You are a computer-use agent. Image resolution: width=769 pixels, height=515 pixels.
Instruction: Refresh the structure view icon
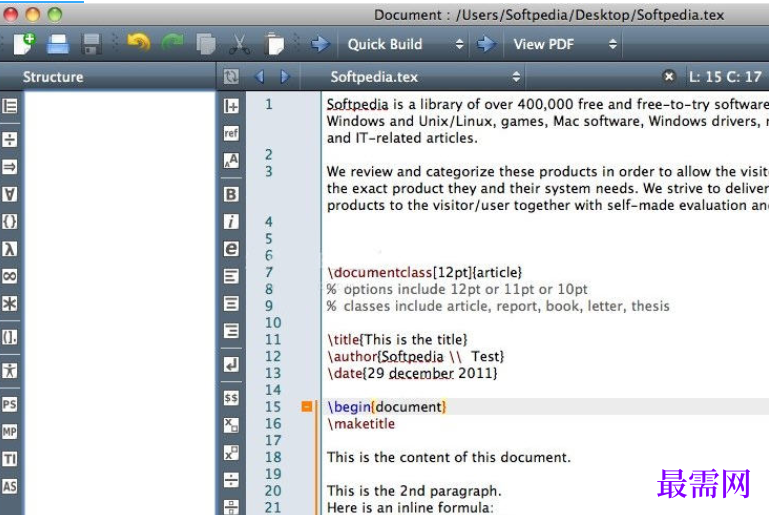[x=231, y=77]
